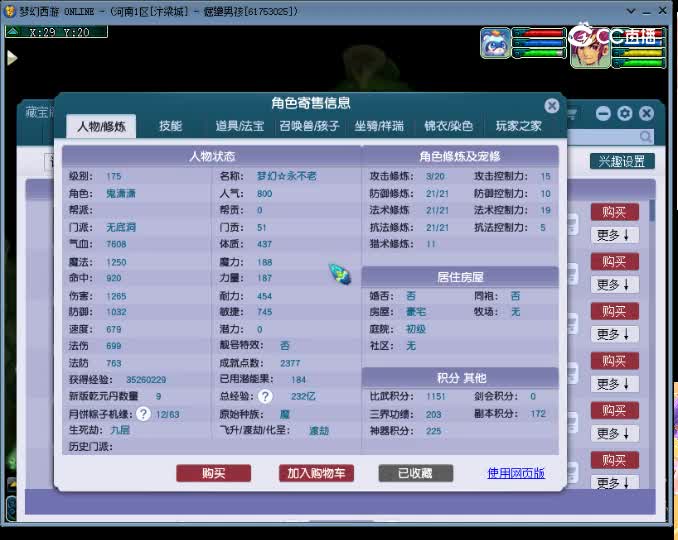This screenshot has width=678, height=540.
Task: Click the settings gear icon in 藏宝阁 window
Action: pos(624,113)
